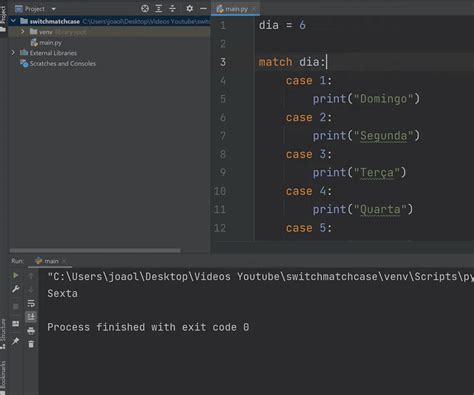Image resolution: width=474 pixels, height=395 pixels.
Task: Expand the venv folder
Action: pyautogui.click(x=22, y=32)
